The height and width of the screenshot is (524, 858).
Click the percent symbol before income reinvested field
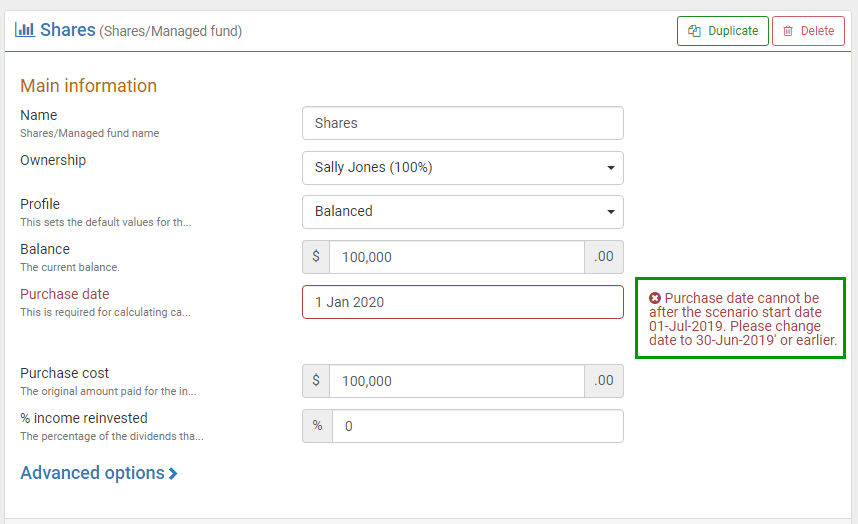(317, 426)
